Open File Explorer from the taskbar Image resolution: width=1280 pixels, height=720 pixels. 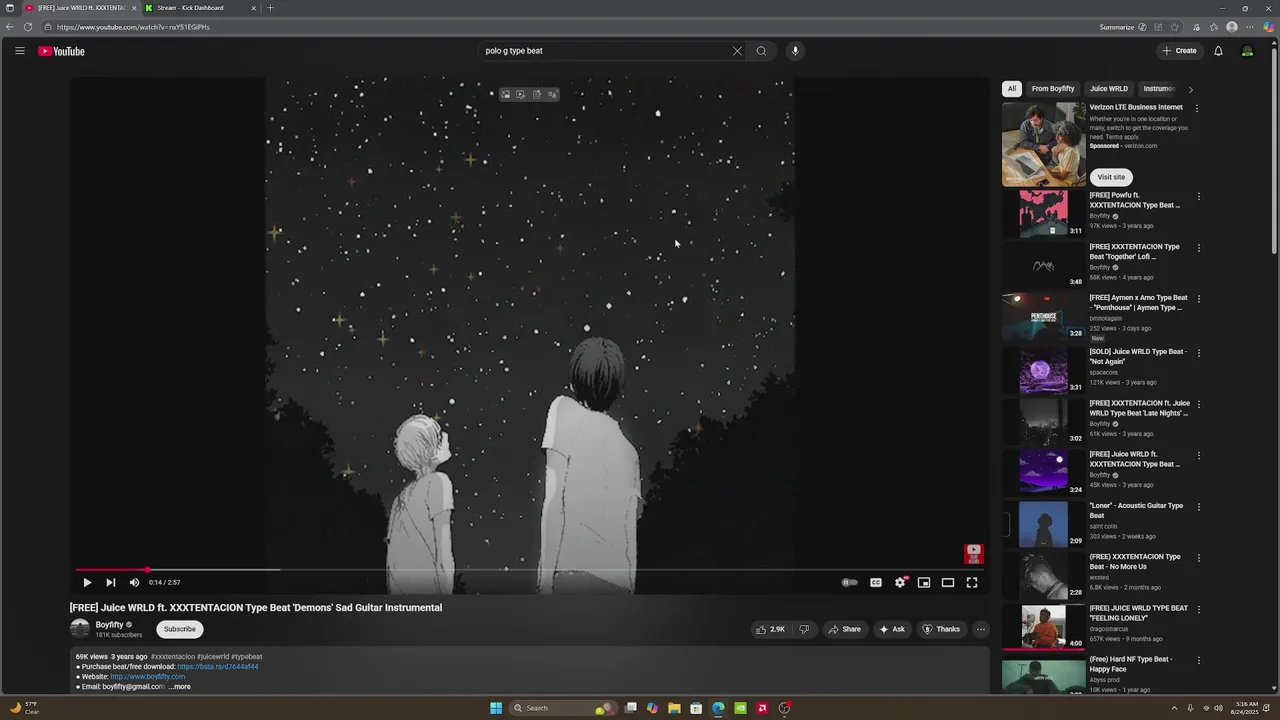(x=674, y=708)
